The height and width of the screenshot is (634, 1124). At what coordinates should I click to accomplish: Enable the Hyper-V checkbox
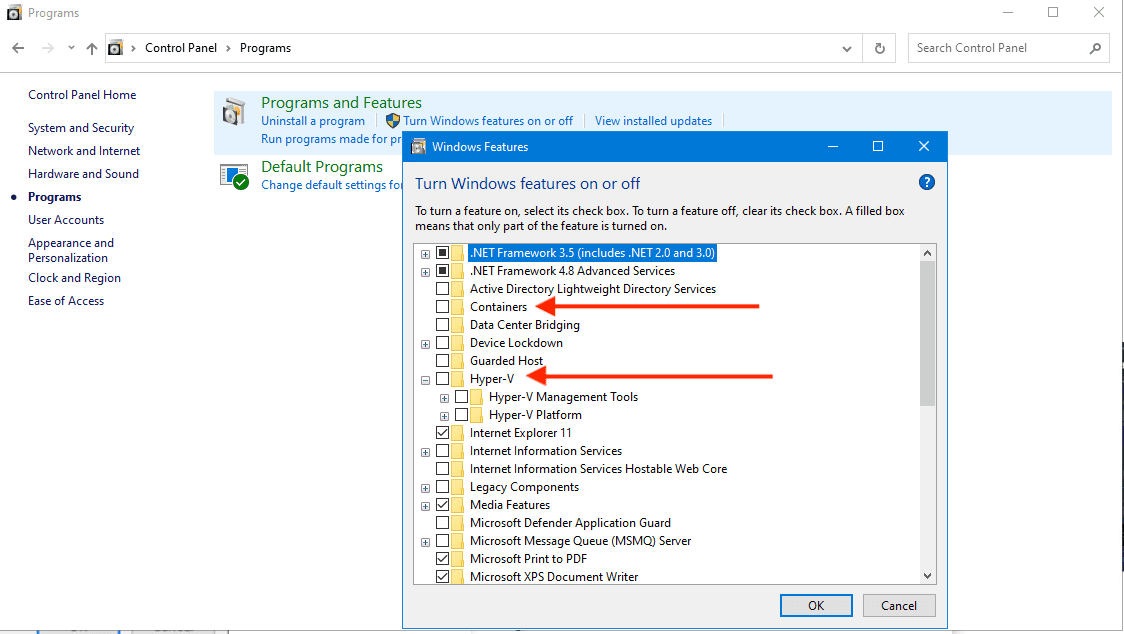[442, 378]
